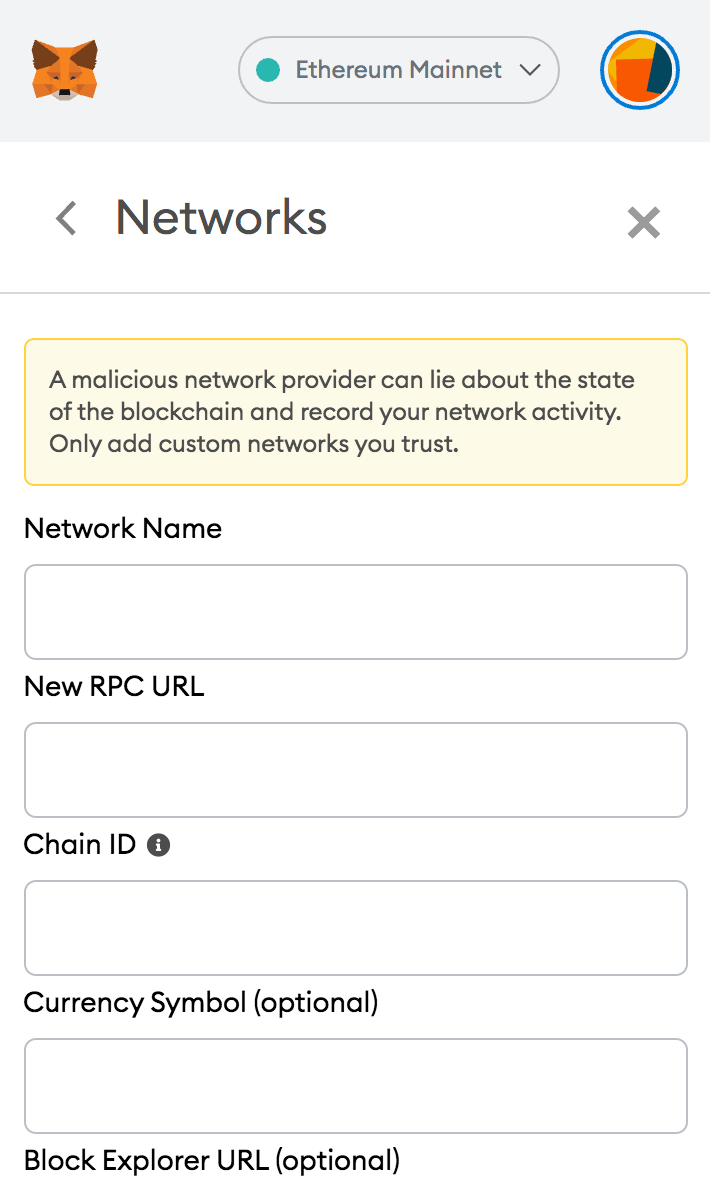Image resolution: width=710 pixels, height=1194 pixels.
Task: Click the Network Name label
Action: 123,528
